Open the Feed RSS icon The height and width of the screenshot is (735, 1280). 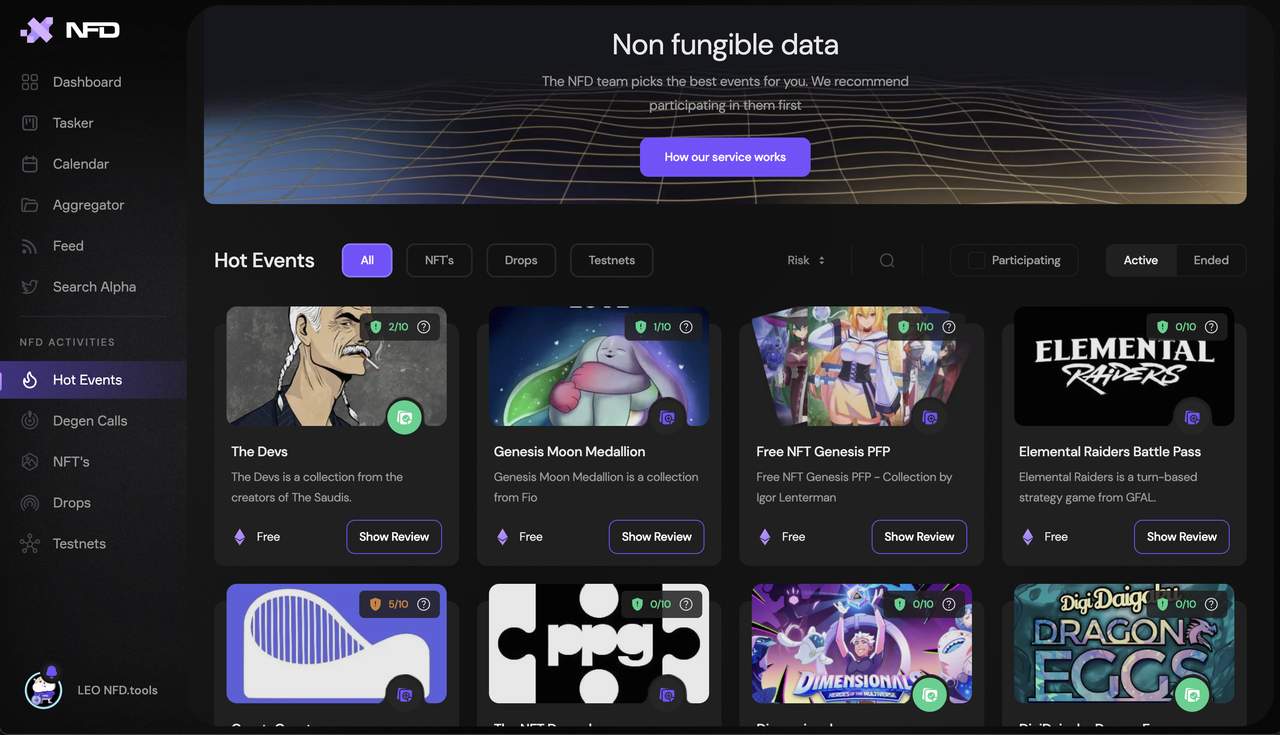[30, 246]
